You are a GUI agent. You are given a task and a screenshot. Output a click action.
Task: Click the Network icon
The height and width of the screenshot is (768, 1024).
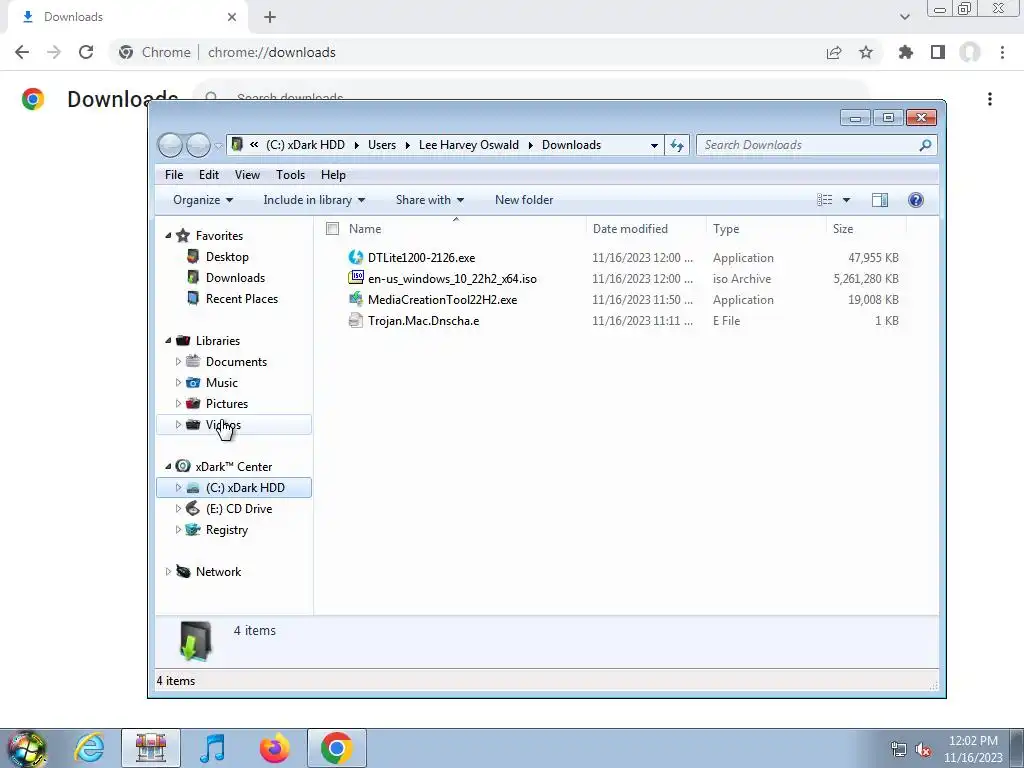point(183,571)
